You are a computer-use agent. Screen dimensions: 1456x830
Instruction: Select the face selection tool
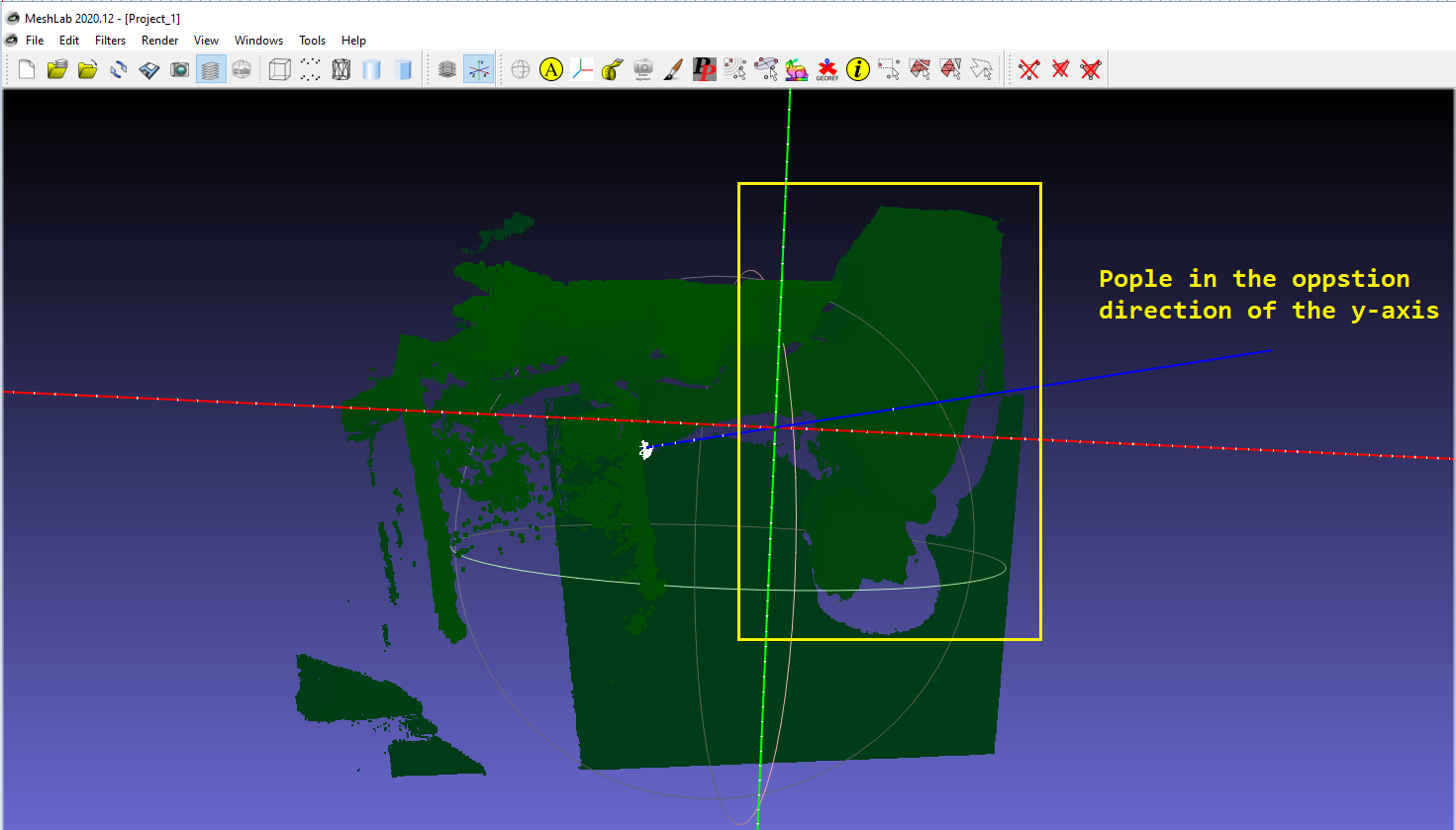[920, 68]
